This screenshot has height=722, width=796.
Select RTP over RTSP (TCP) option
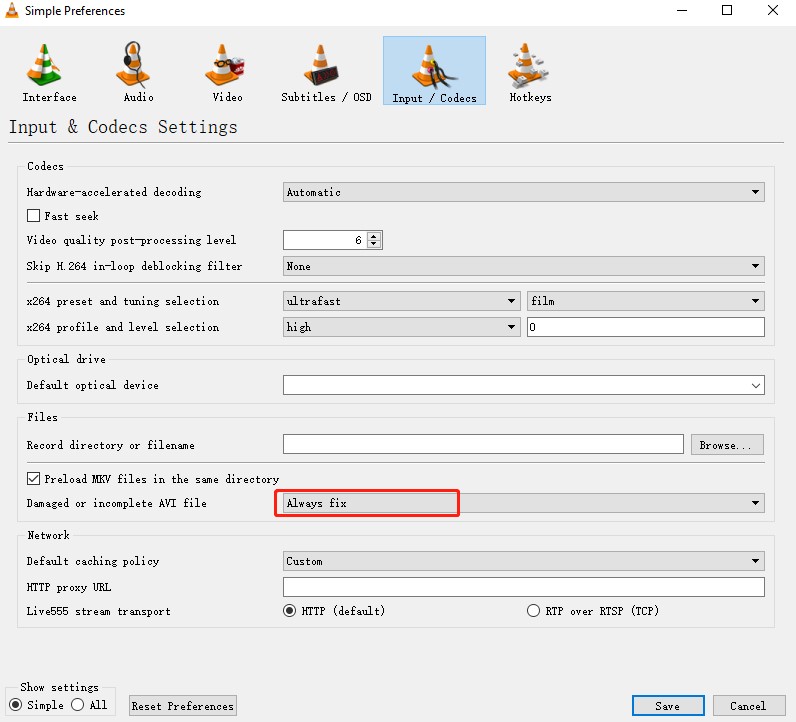point(533,610)
